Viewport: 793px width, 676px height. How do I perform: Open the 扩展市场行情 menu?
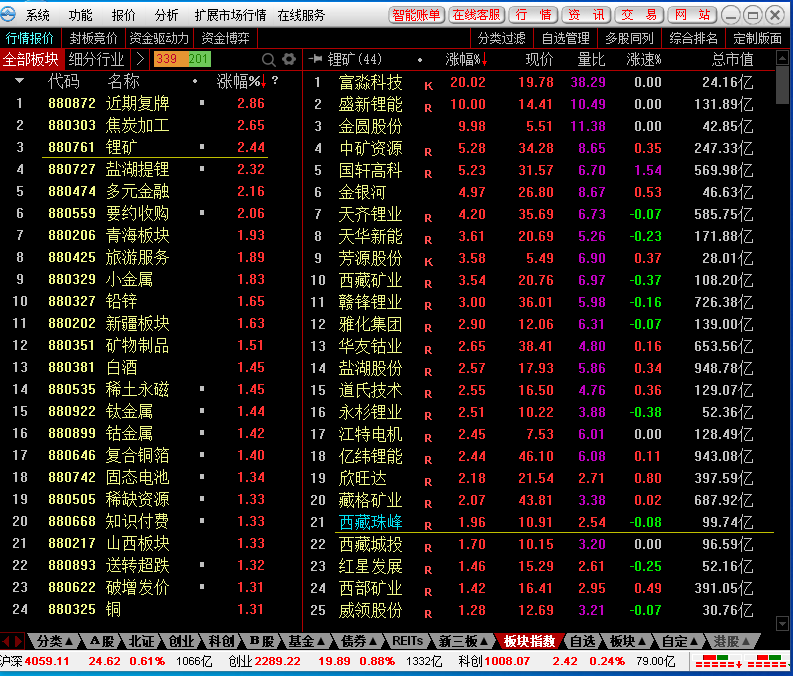click(x=231, y=15)
